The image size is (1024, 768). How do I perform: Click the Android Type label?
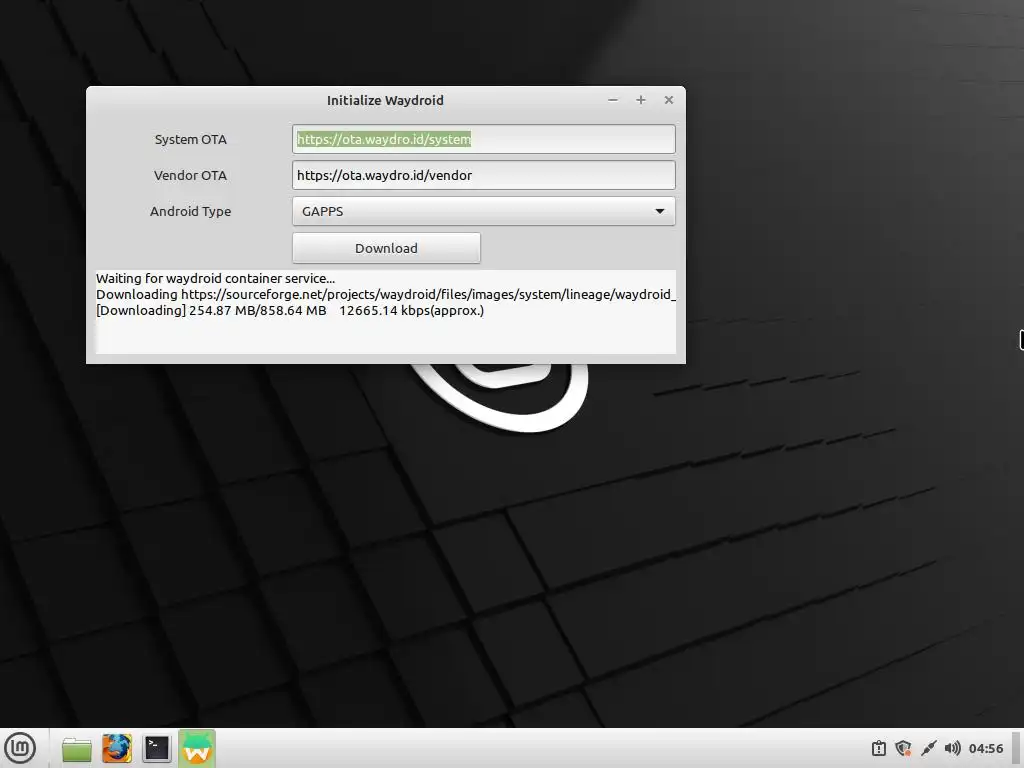click(191, 211)
